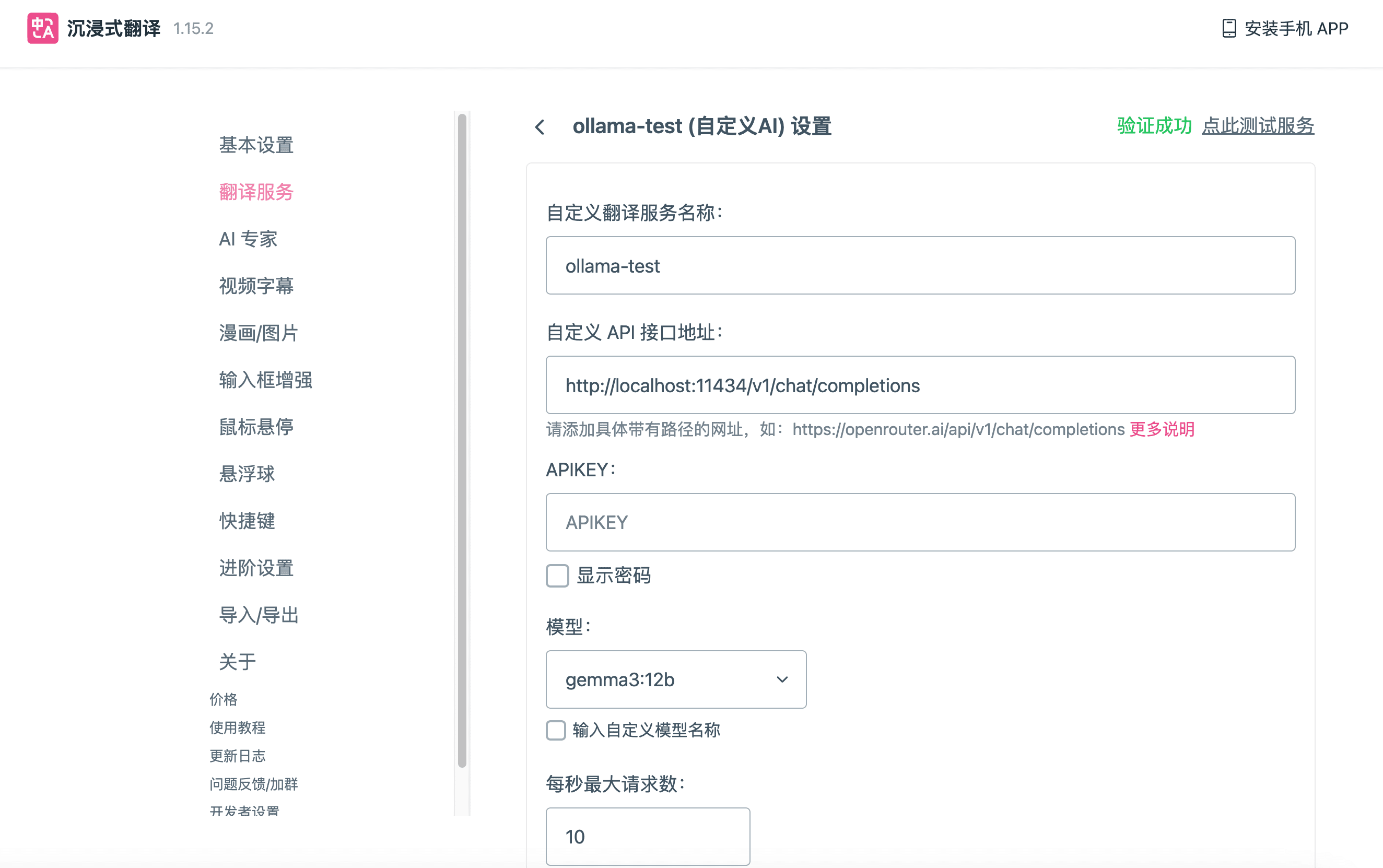Click the 沉浸式翻译 title text

114,28
